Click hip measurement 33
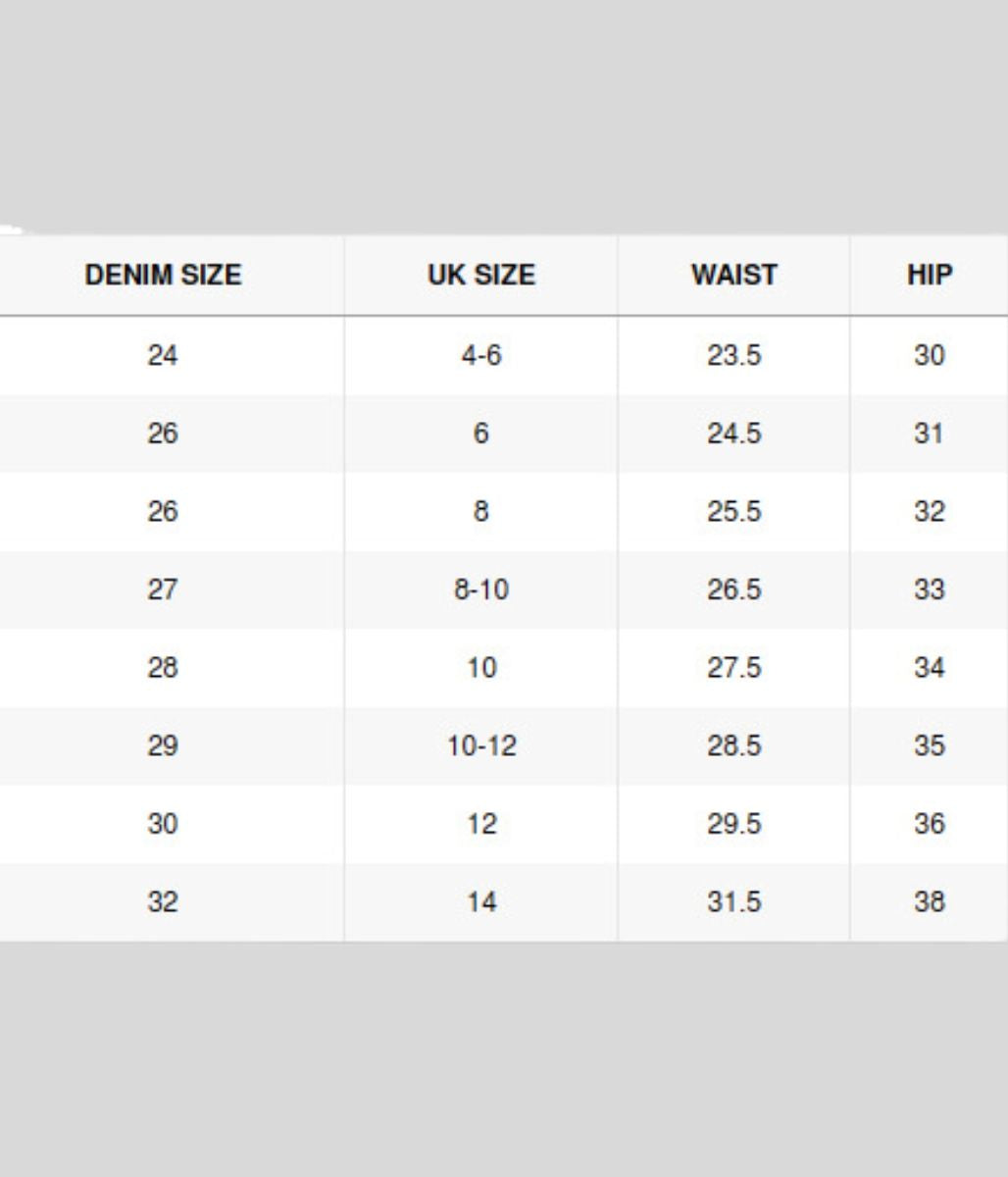Image resolution: width=1008 pixels, height=1177 pixels. 929,589
